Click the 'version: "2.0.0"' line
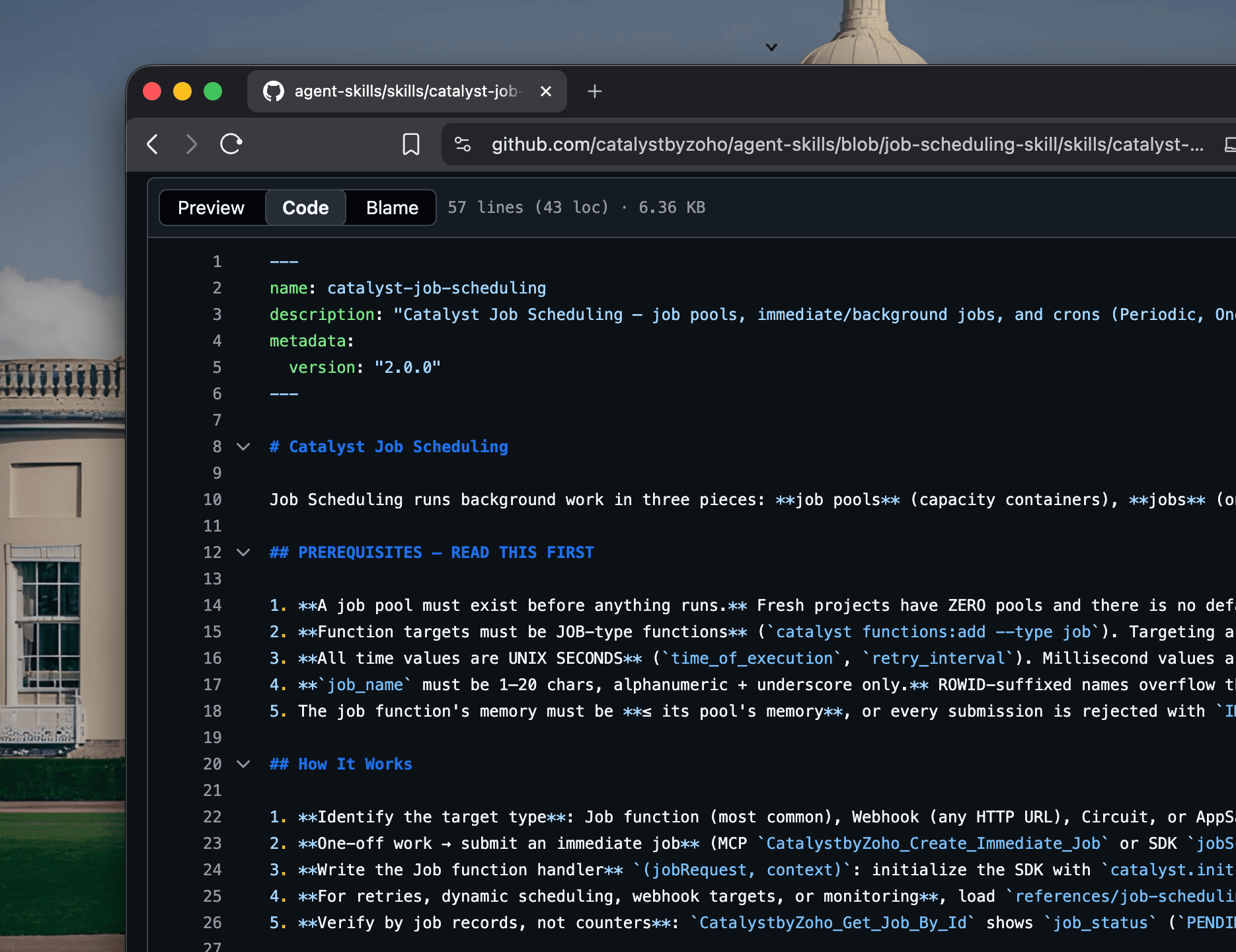 pyautogui.click(x=365, y=368)
